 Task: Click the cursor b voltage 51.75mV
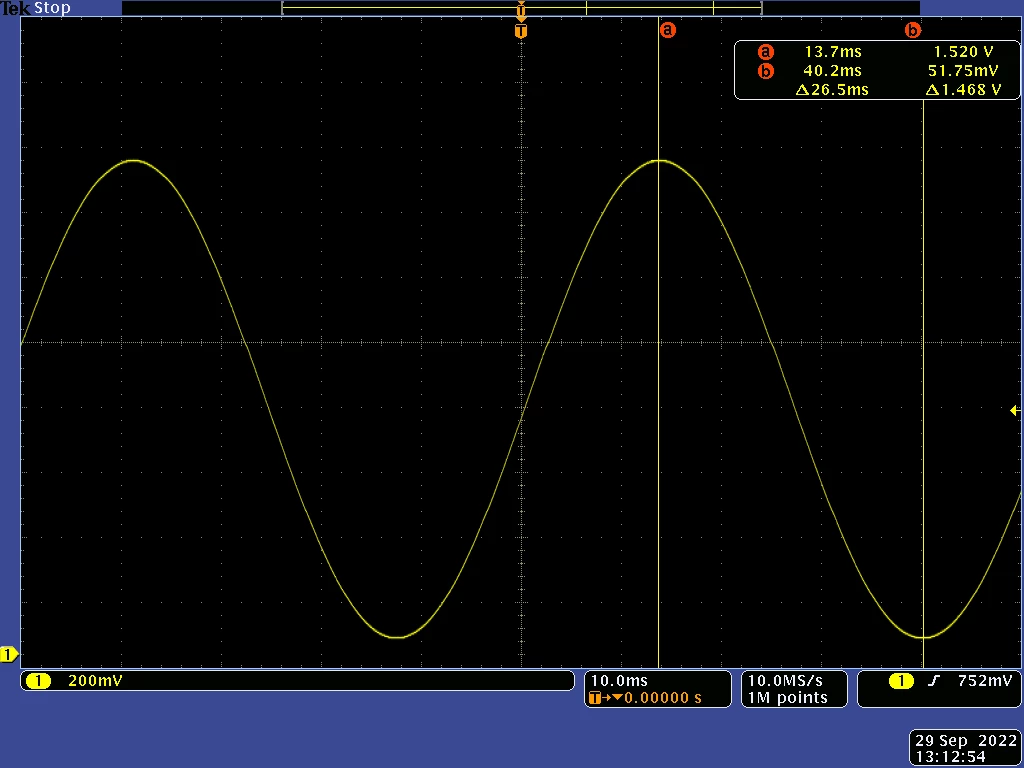[963, 71]
